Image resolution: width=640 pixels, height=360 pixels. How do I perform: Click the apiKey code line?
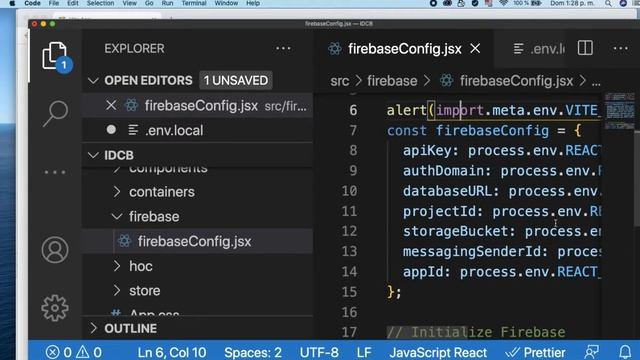(x=501, y=151)
